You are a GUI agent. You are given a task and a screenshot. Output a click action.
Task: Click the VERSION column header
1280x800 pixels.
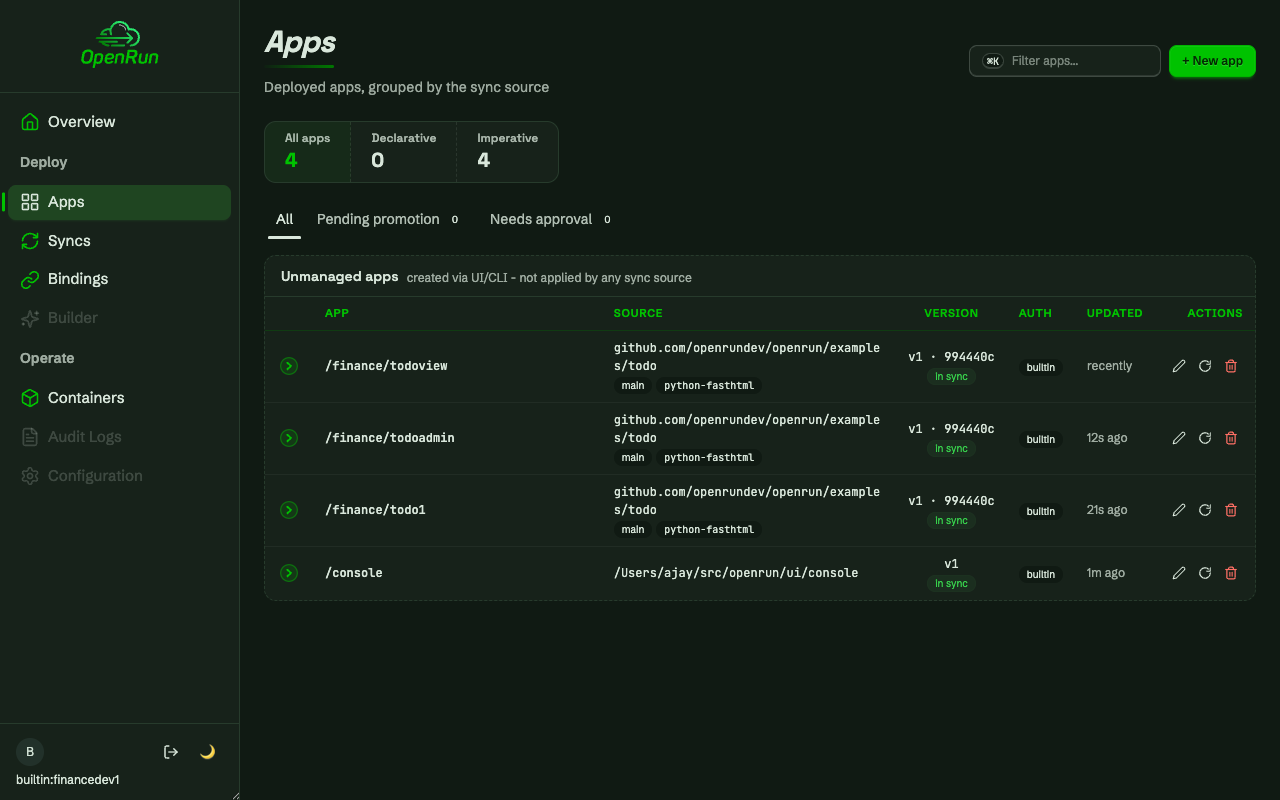click(951, 313)
